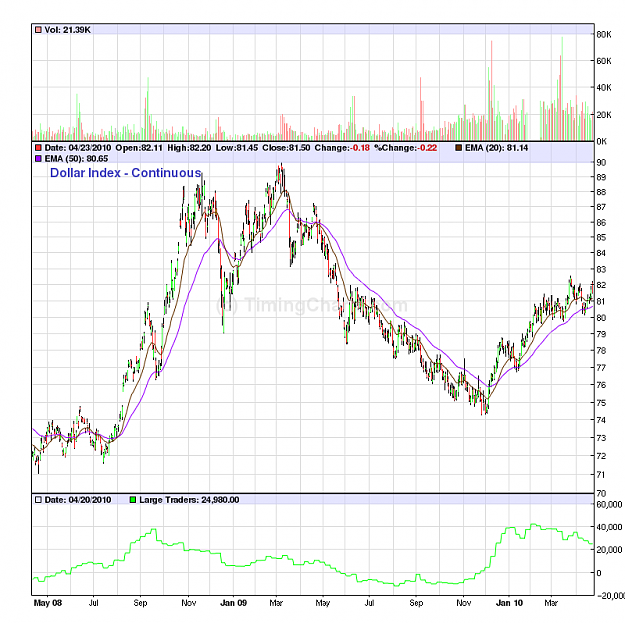The height and width of the screenshot is (623, 625).
Task: Click the '71' price axis label
Action: point(601,475)
